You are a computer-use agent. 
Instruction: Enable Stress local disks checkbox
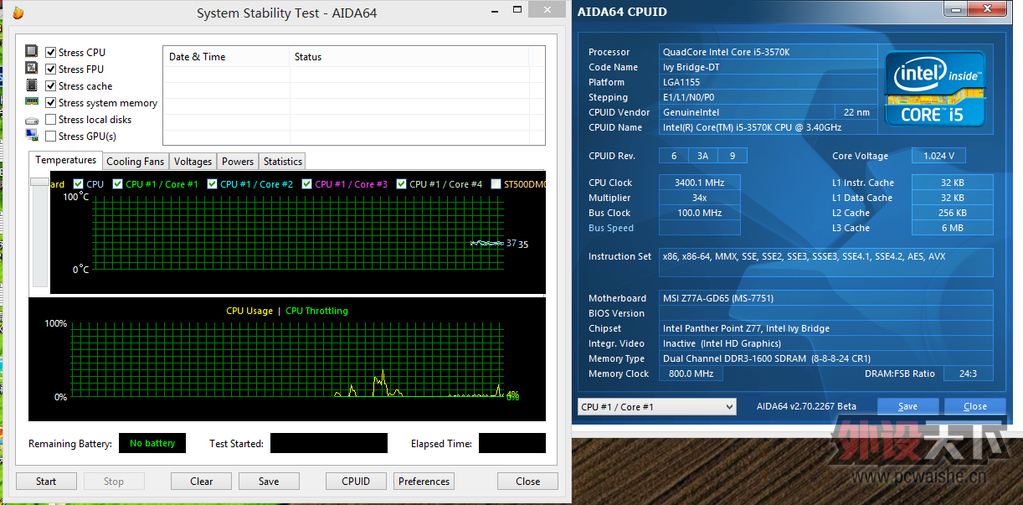coord(50,119)
